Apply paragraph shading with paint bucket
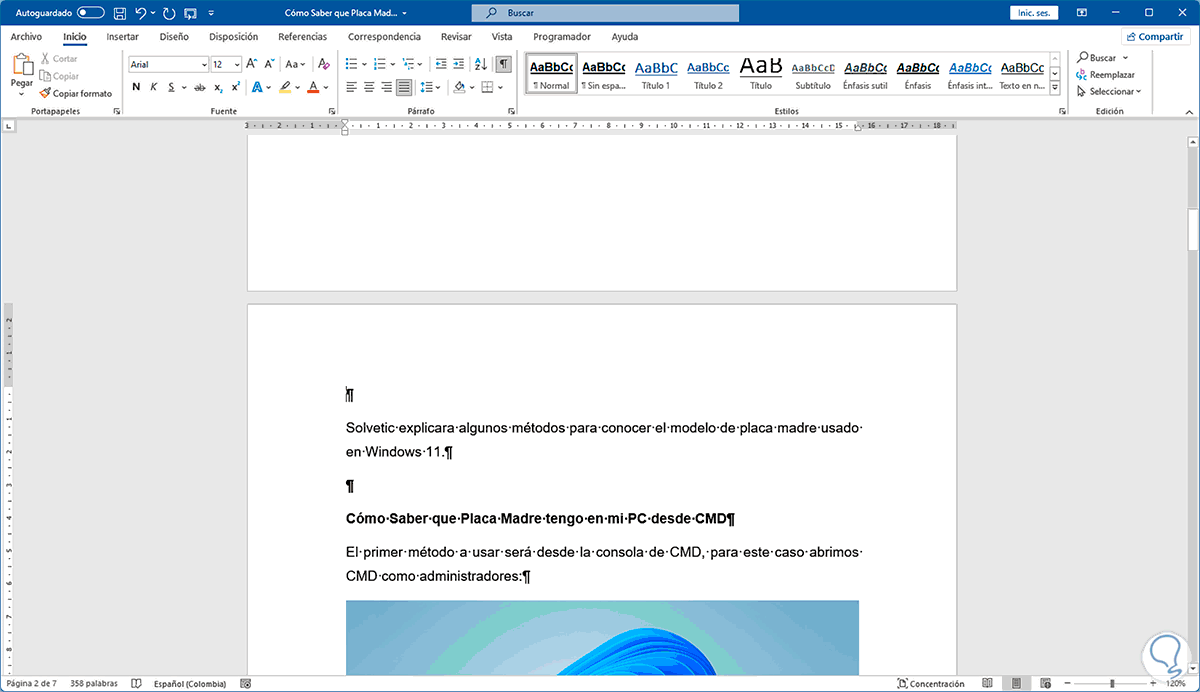The image size is (1200, 692). pyautogui.click(x=459, y=87)
